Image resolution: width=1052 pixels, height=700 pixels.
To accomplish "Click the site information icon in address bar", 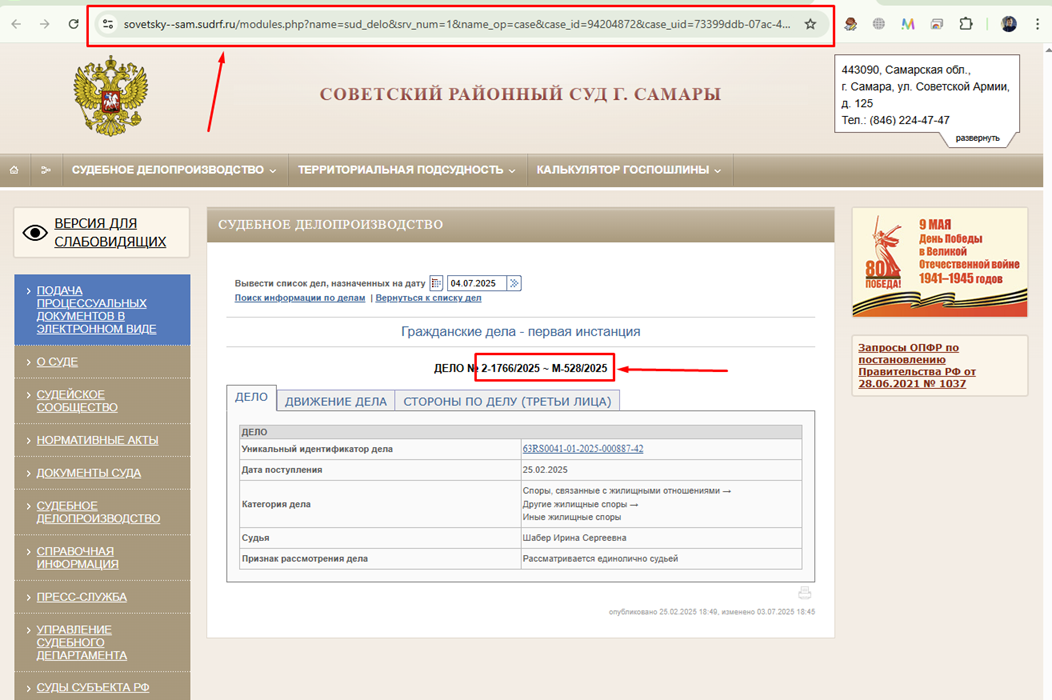I will 108,24.
